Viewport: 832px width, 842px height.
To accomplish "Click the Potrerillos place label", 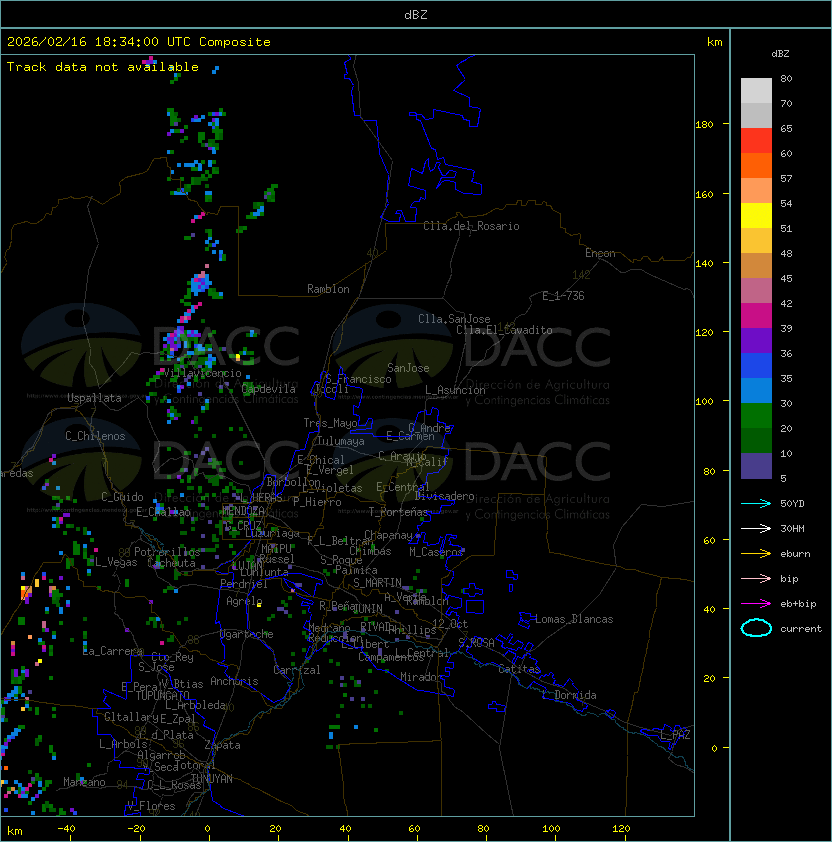I will (167, 551).
